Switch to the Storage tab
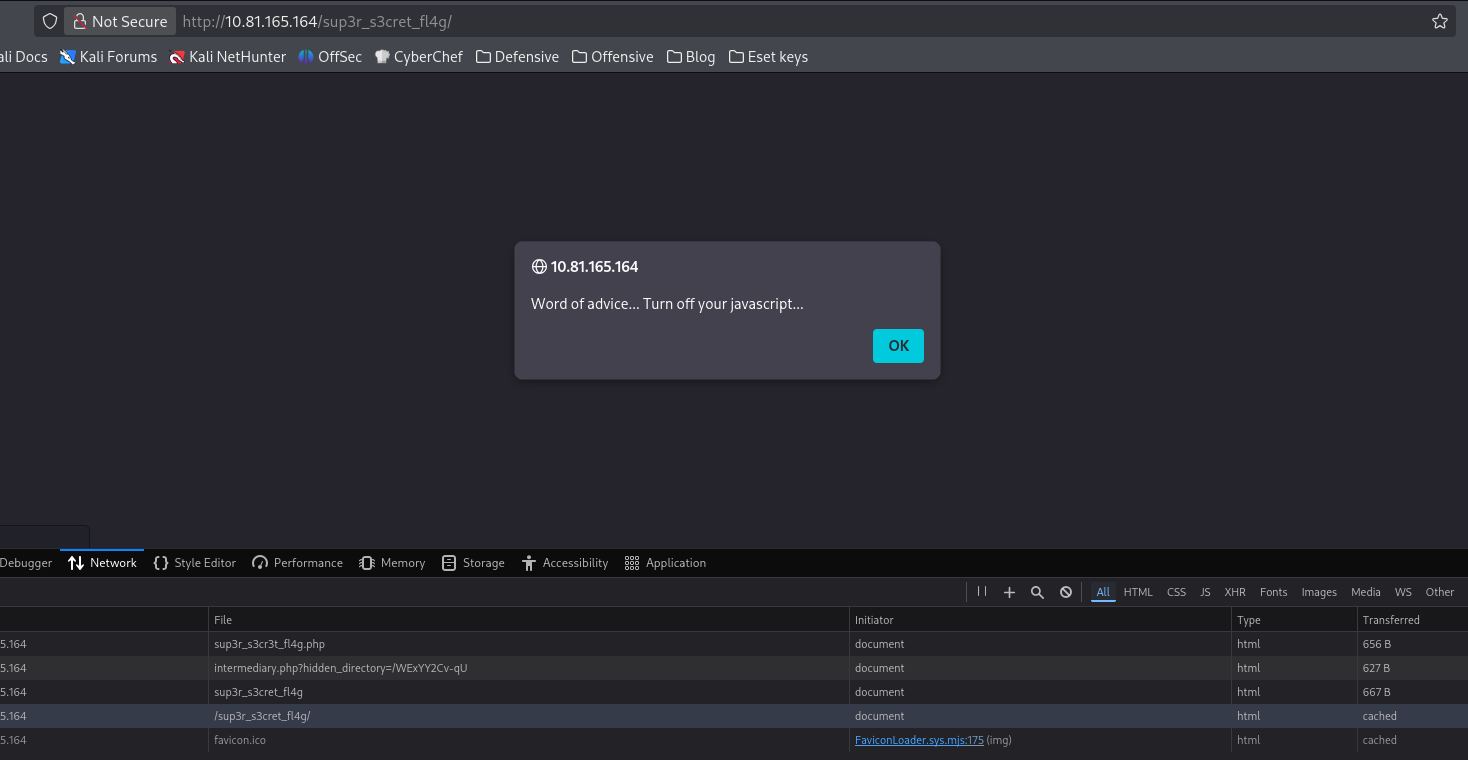The height and width of the screenshot is (760, 1468). pyautogui.click(x=473, y=563)
